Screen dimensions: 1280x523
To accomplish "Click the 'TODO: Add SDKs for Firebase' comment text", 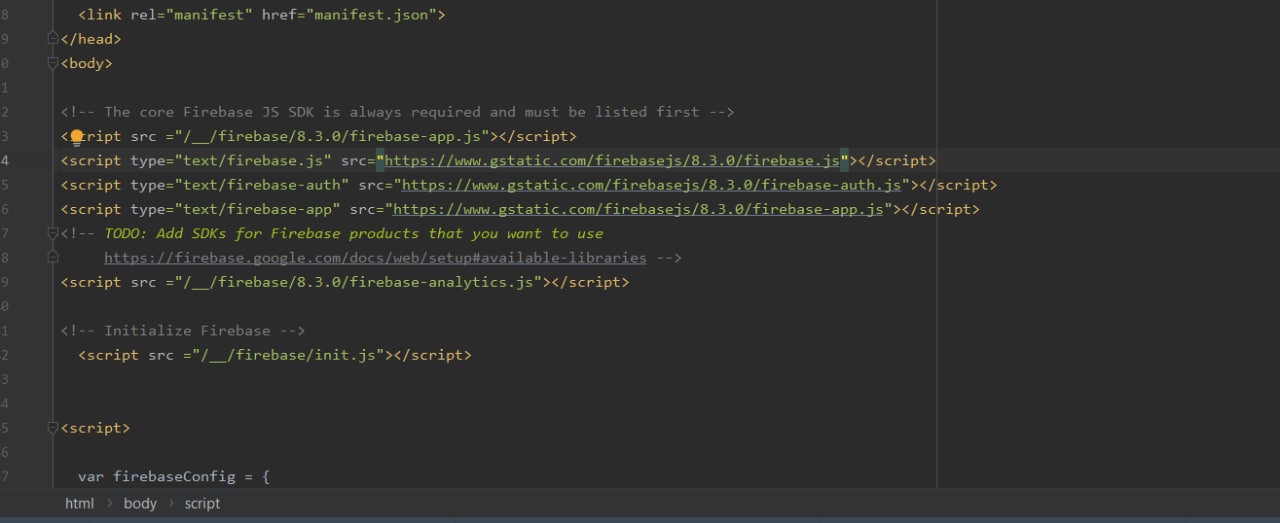I will point(354,233).
